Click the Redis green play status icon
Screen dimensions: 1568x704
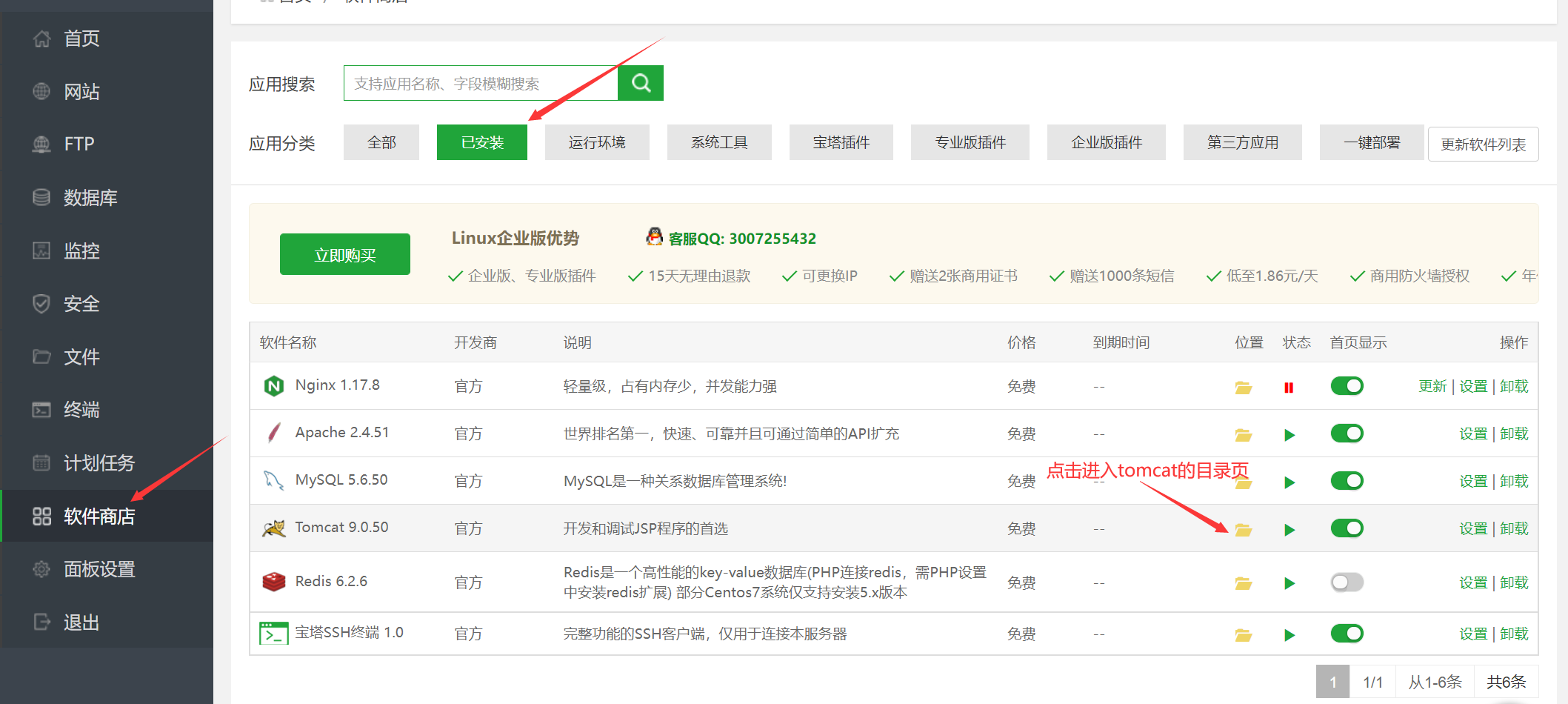point(1290,583)
